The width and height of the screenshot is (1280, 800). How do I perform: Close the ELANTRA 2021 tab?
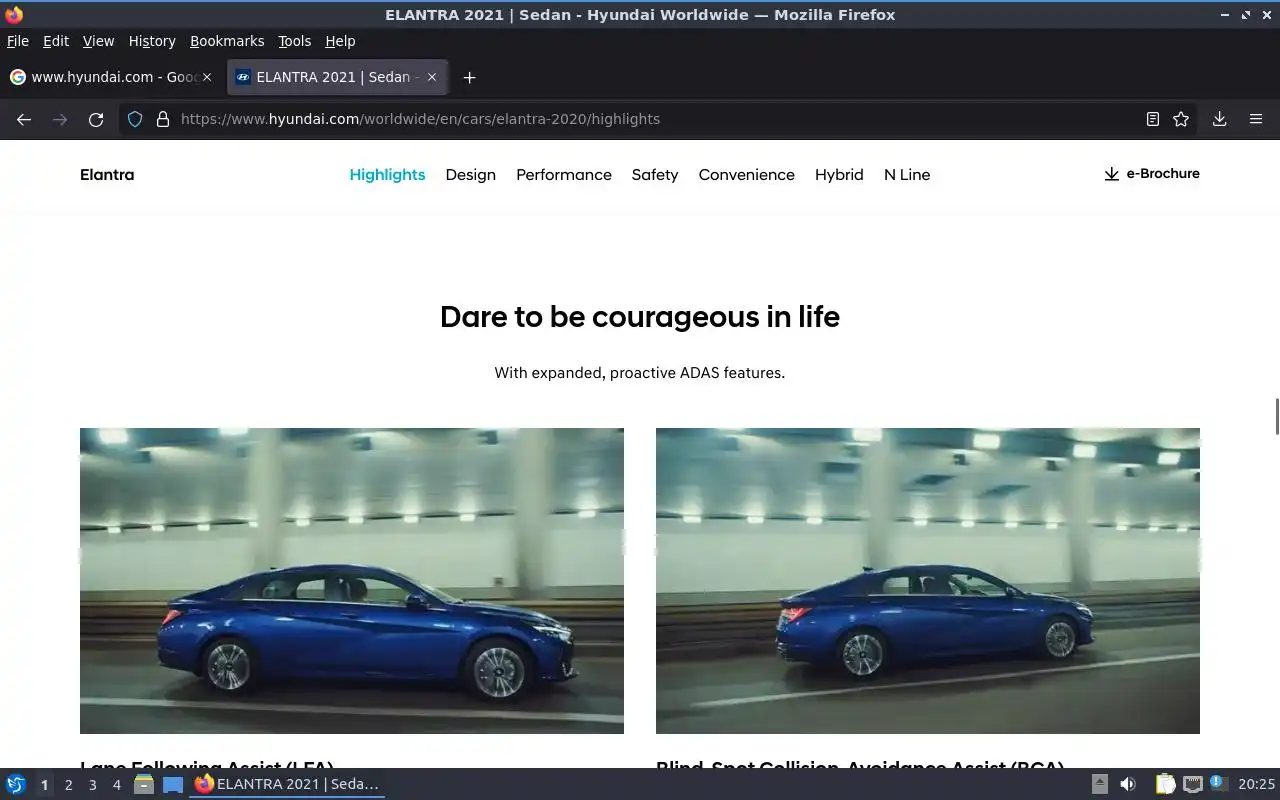pos(433,77)
